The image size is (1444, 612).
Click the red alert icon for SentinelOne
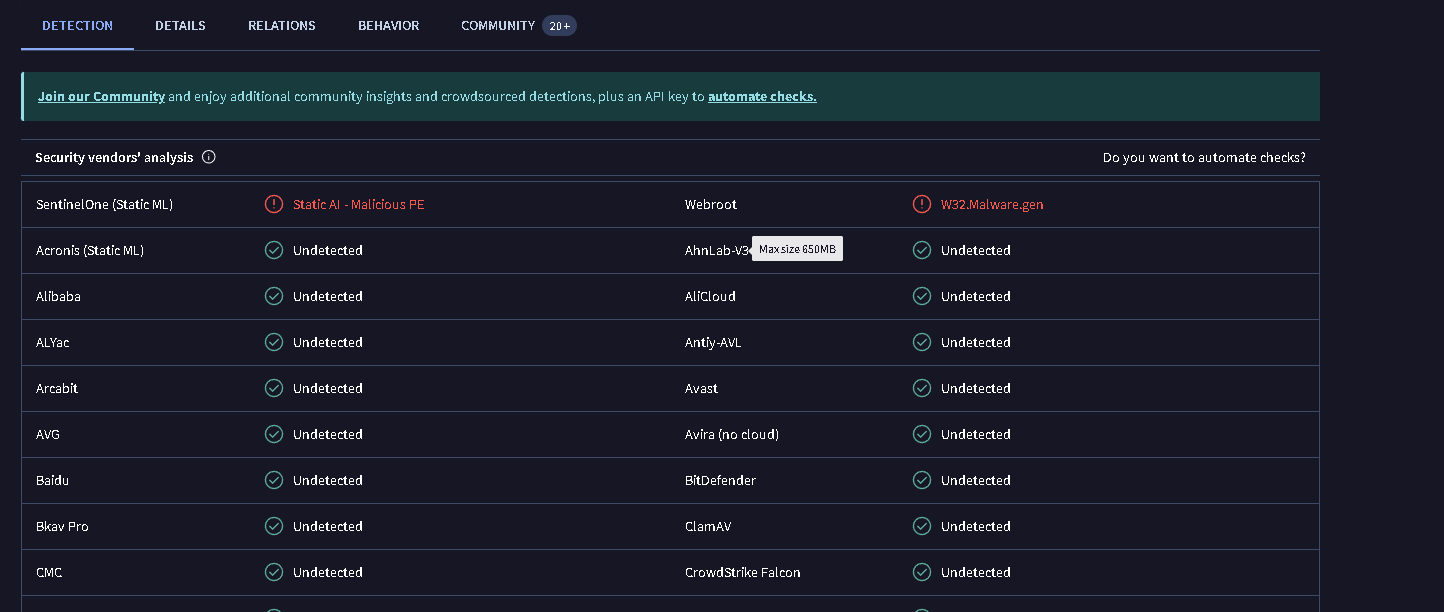274,204
